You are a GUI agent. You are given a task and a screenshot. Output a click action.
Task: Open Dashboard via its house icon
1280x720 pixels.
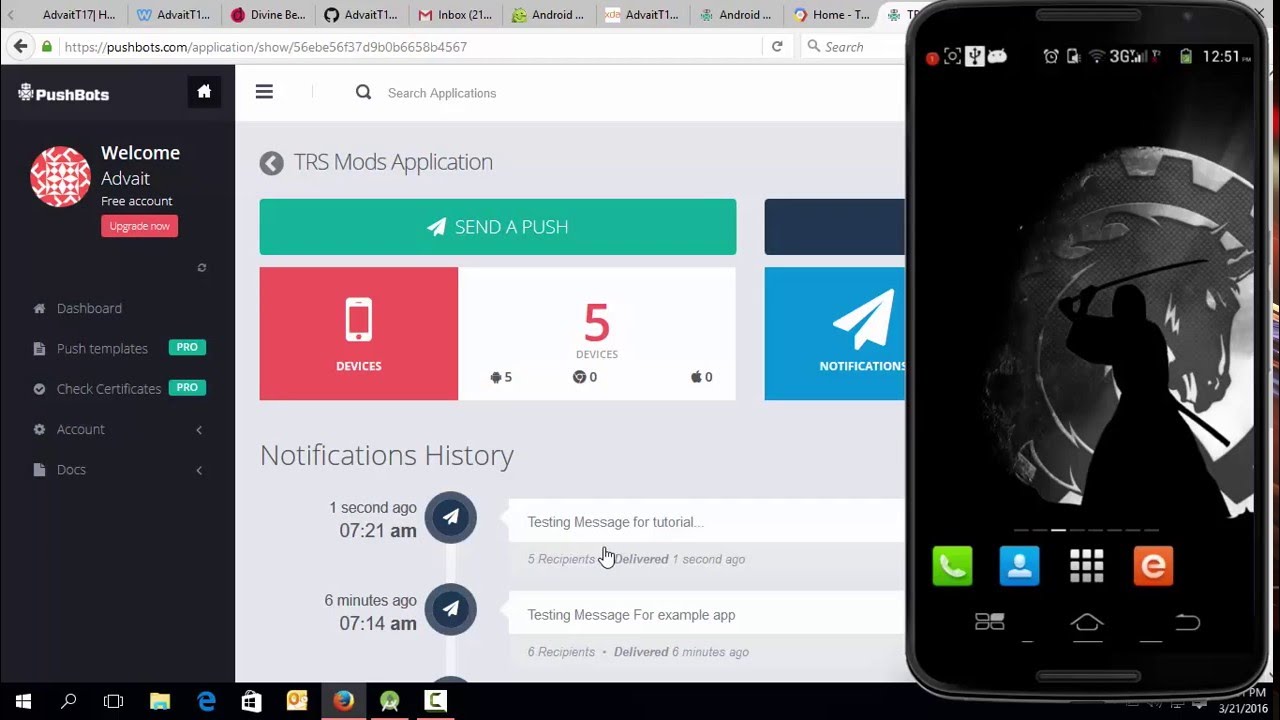[x=38, y=308]
